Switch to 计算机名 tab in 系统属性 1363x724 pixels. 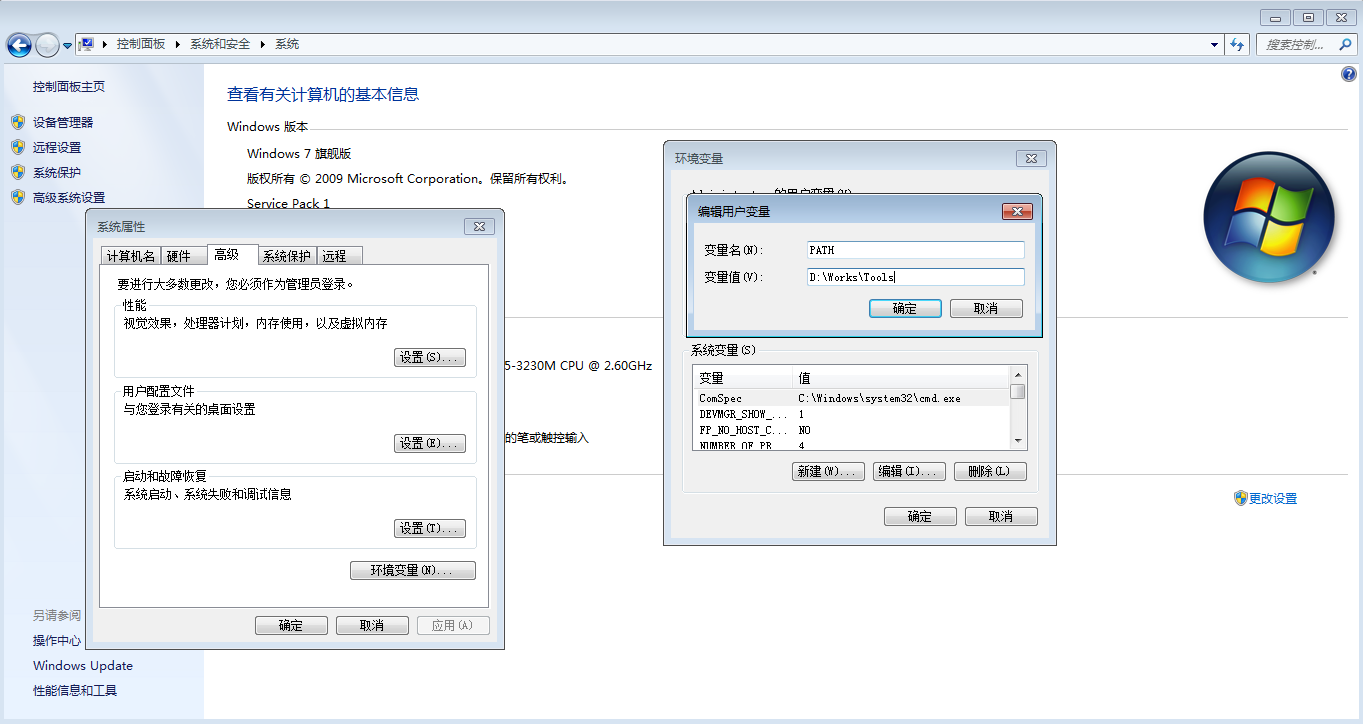pyautogui.click(x=131, y=256)
